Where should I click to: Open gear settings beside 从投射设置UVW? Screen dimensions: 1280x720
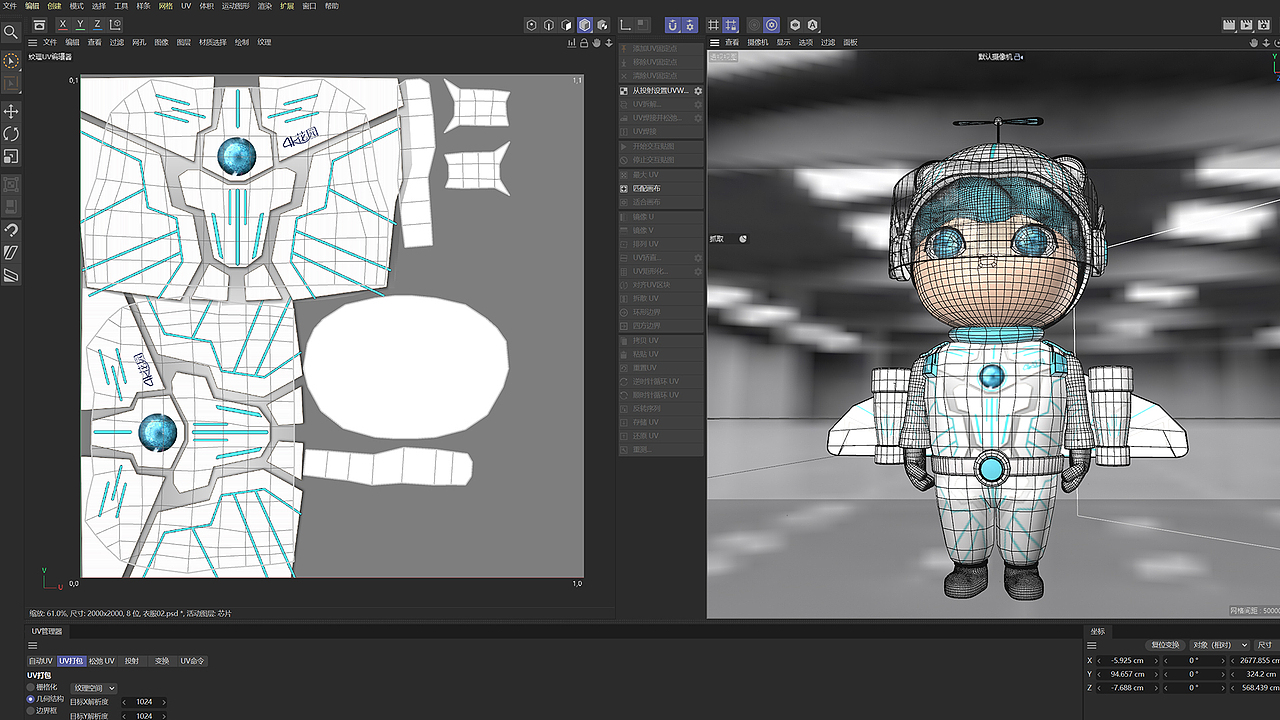point(698,90)
